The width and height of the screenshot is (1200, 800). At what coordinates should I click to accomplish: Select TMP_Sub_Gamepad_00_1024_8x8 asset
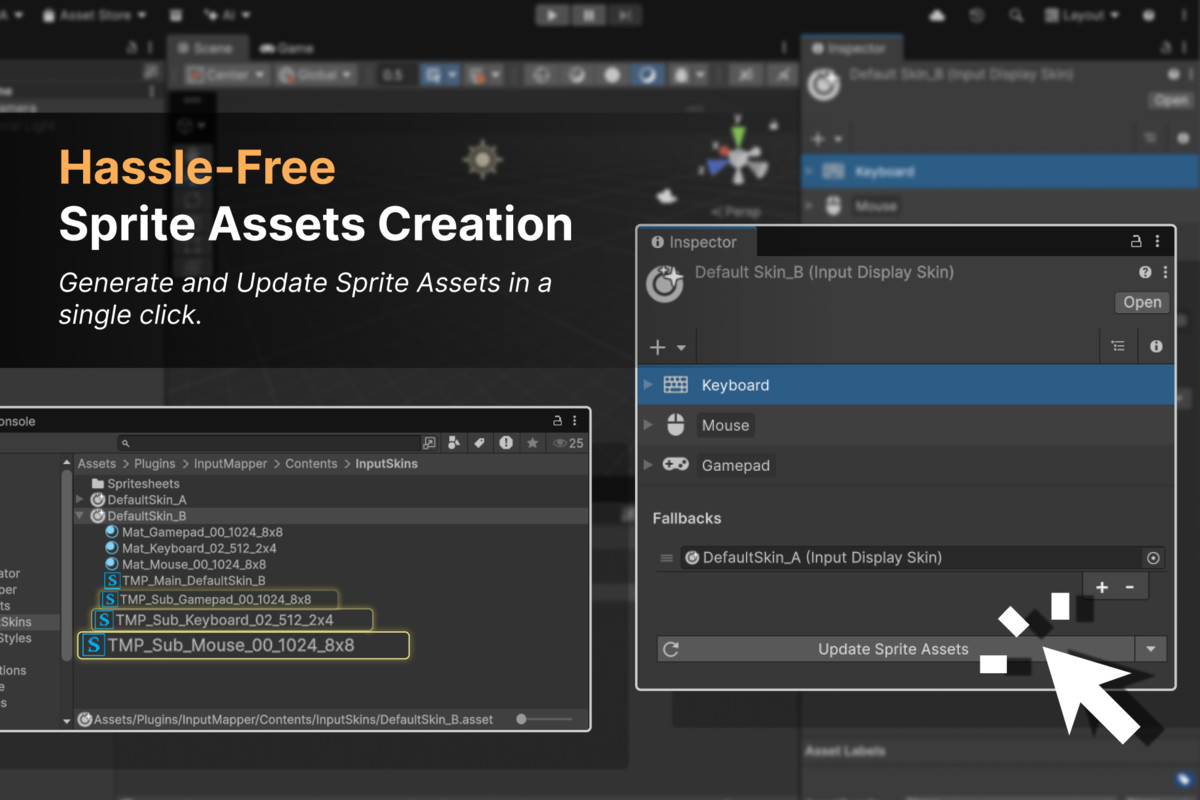tap(219, 599)
